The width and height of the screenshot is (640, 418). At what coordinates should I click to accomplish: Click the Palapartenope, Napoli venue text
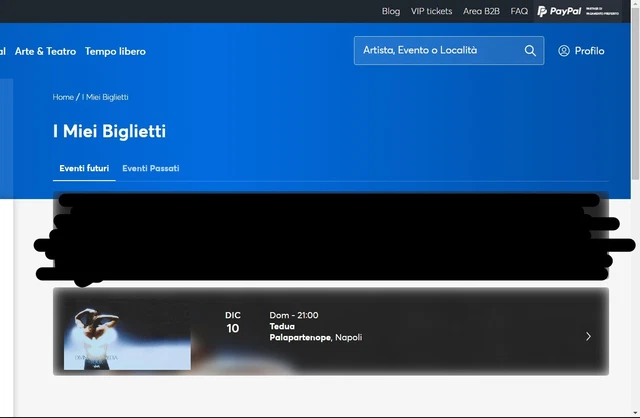[316, 338]
